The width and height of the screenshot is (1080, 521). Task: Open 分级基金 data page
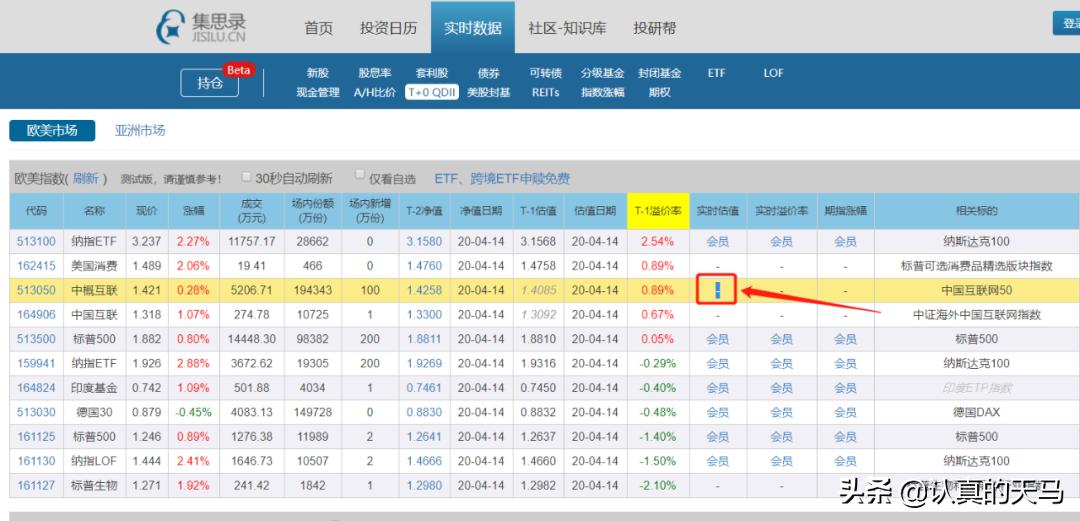click(603, 73)
